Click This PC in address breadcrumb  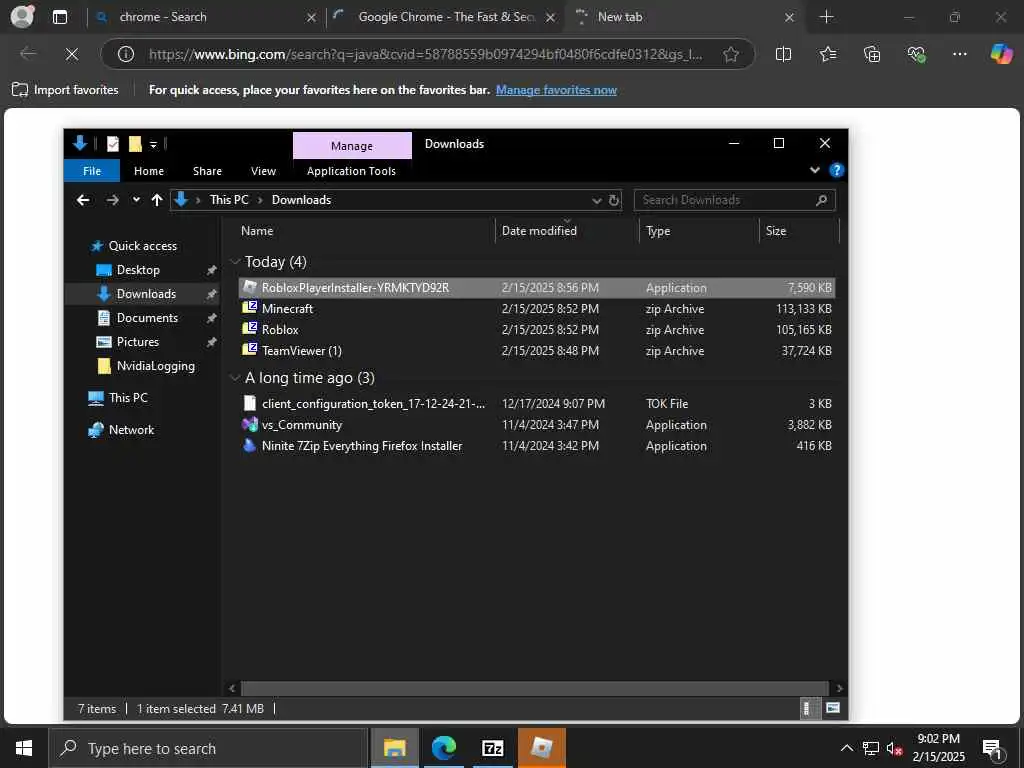coord(229,200)
